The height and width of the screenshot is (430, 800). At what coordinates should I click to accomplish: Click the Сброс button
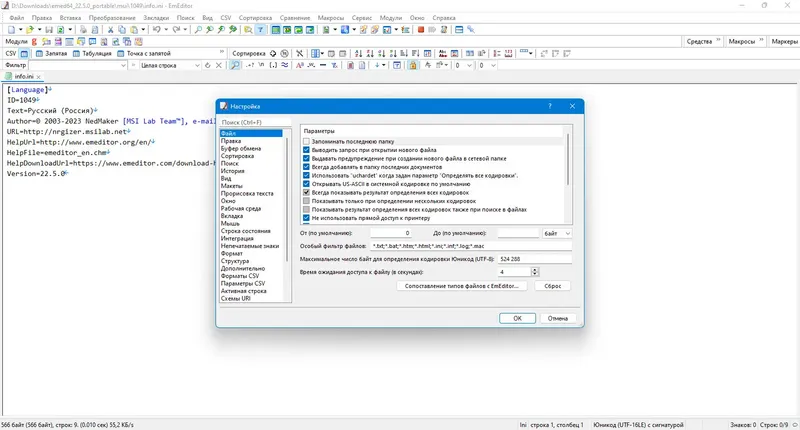pyautogui.click(x=553, y=286)
